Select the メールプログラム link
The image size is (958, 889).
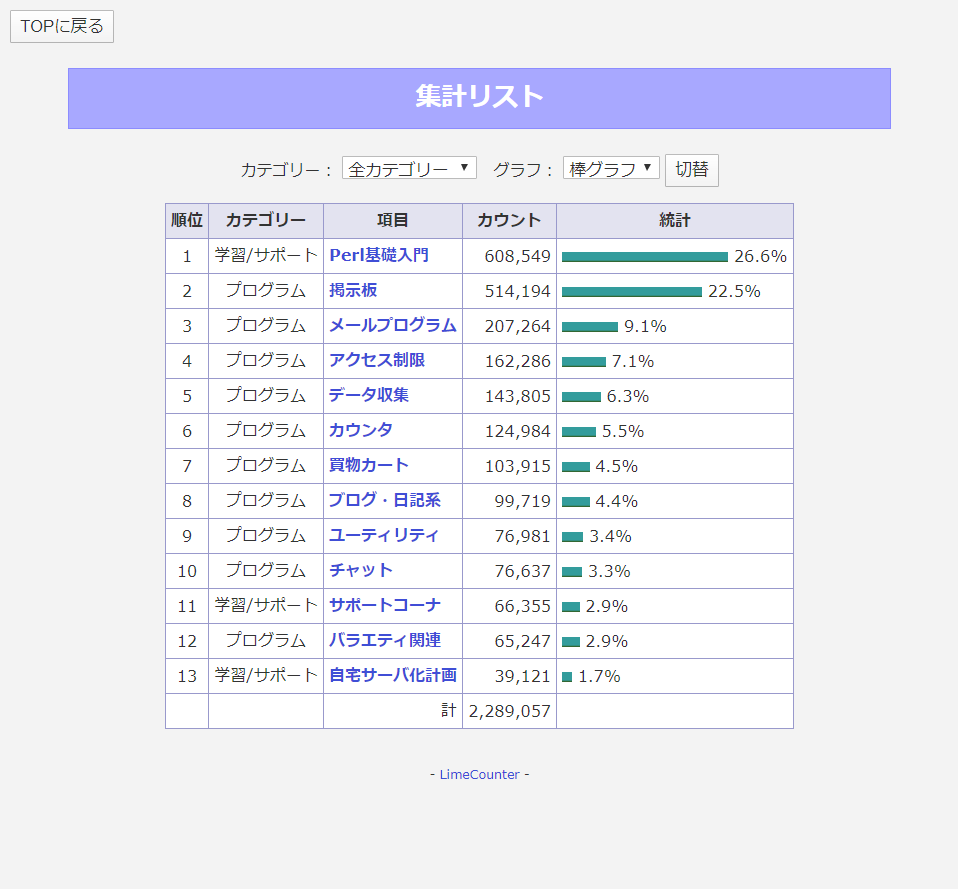coord(392,326)
